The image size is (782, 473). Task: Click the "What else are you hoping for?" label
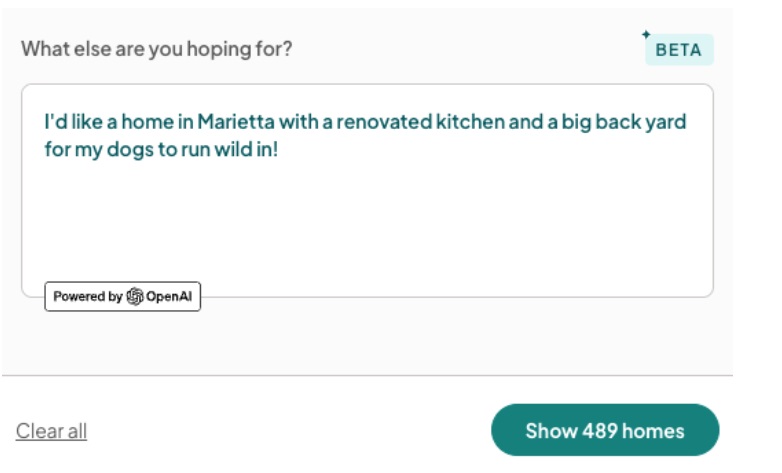pyautogui.click(x=157, y=48)
